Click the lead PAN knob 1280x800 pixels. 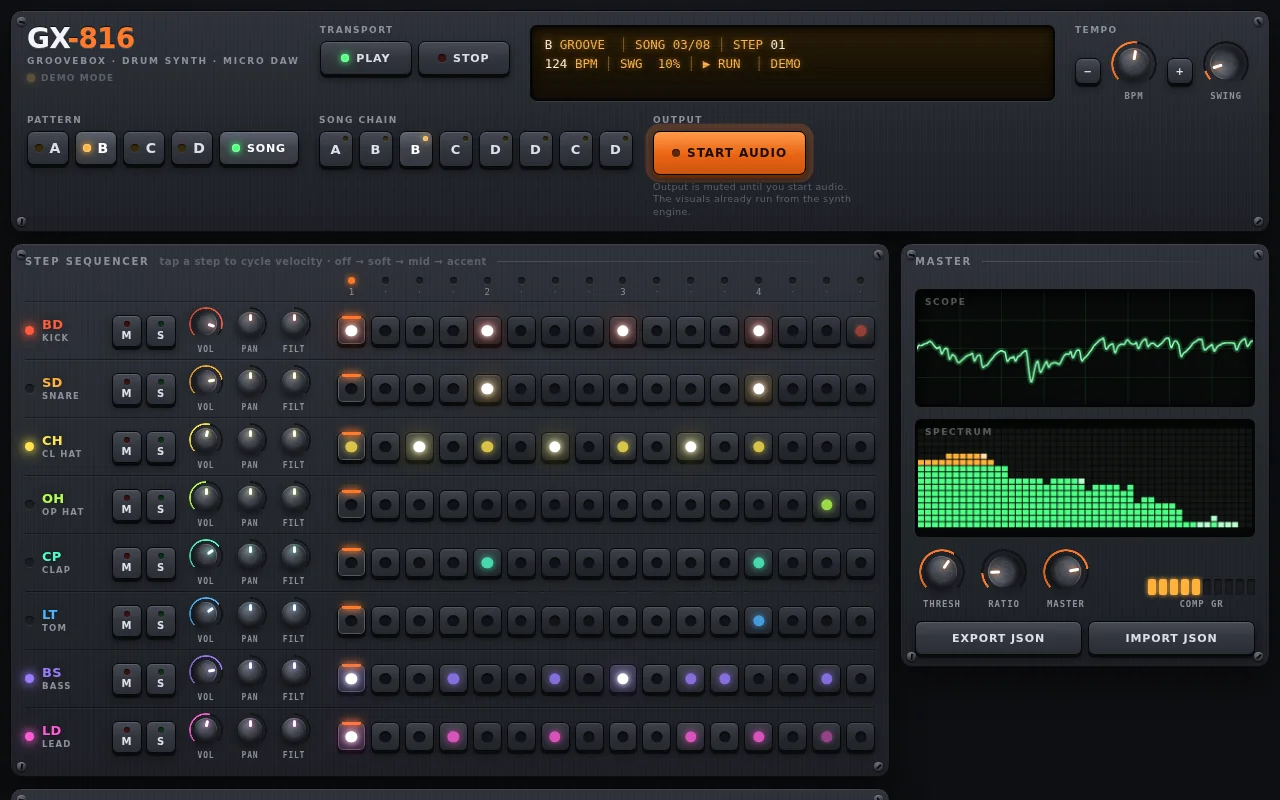pyautogui.click(x=250, y=728)
